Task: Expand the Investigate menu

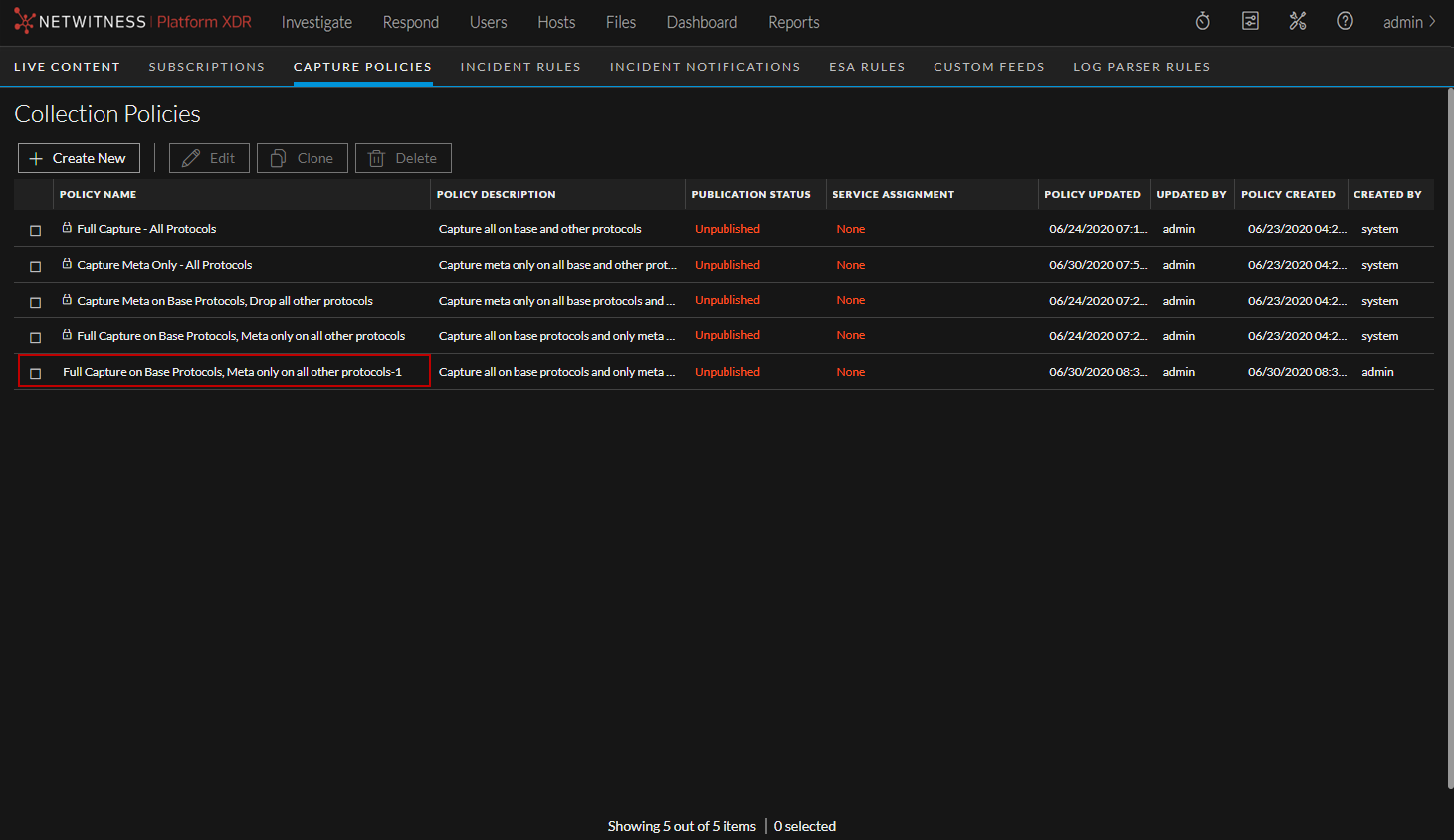Action: [316, 21]
